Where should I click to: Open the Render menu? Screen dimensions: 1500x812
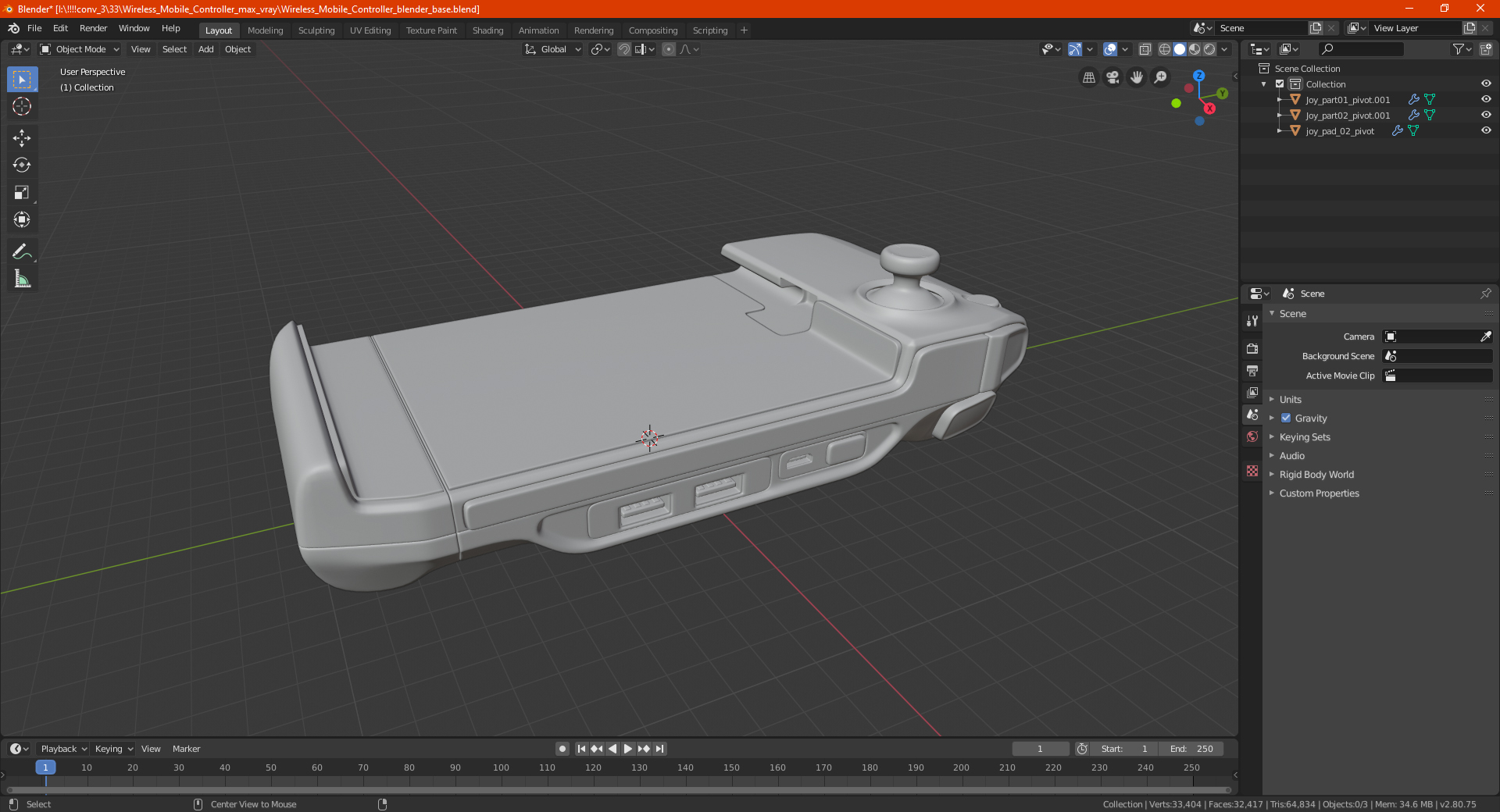tap(93, 28)
